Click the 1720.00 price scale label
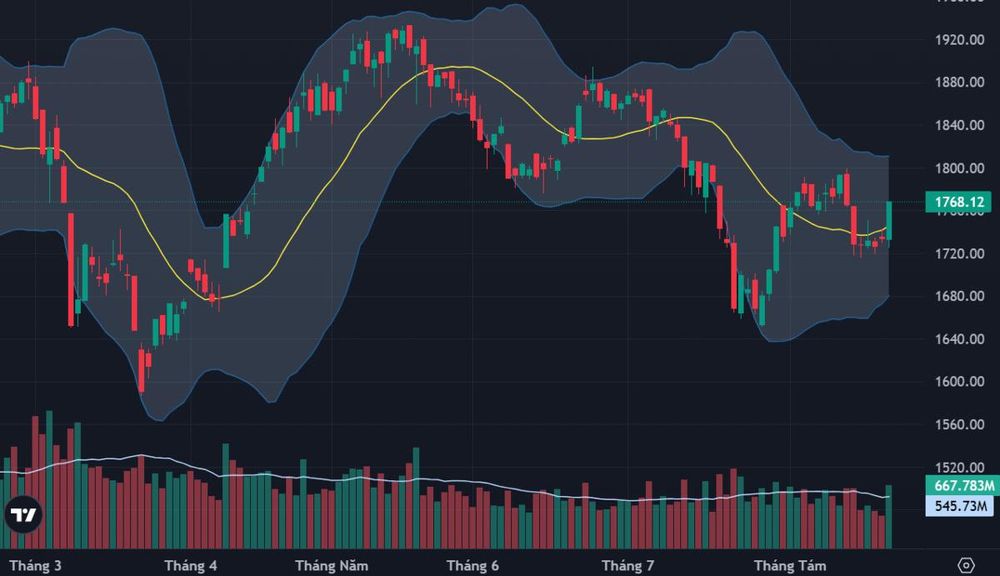This screenshot has width=1000, height=576. tap(960, 254)
